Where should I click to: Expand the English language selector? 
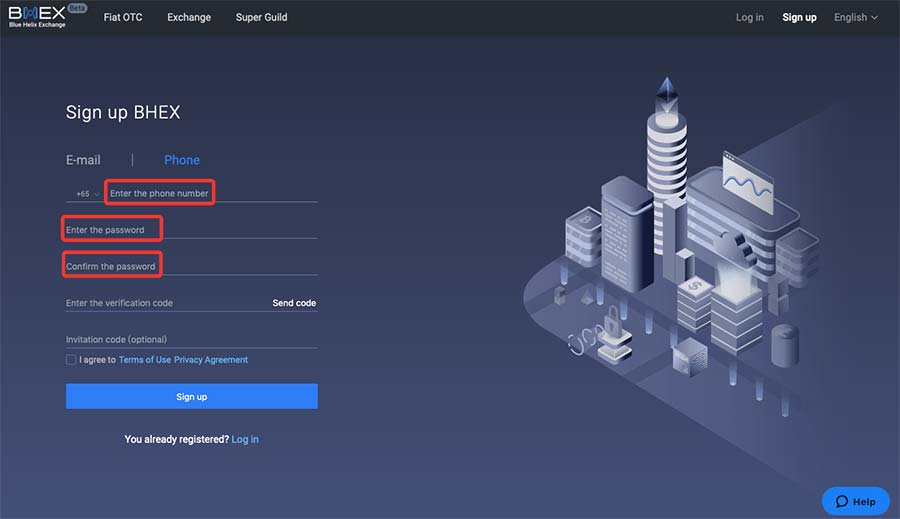point(855,17)
